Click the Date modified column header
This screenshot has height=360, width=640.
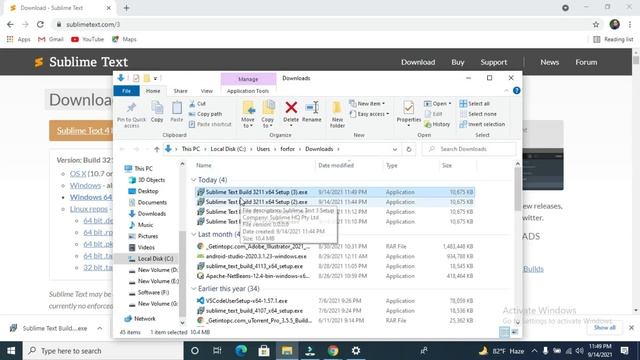coord(336,165)
